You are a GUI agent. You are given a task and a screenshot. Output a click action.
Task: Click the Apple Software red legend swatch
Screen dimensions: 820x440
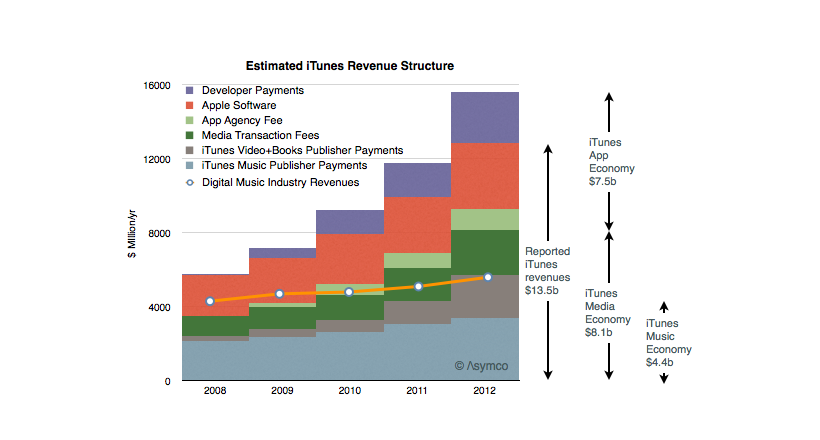[x=190, y=105]
